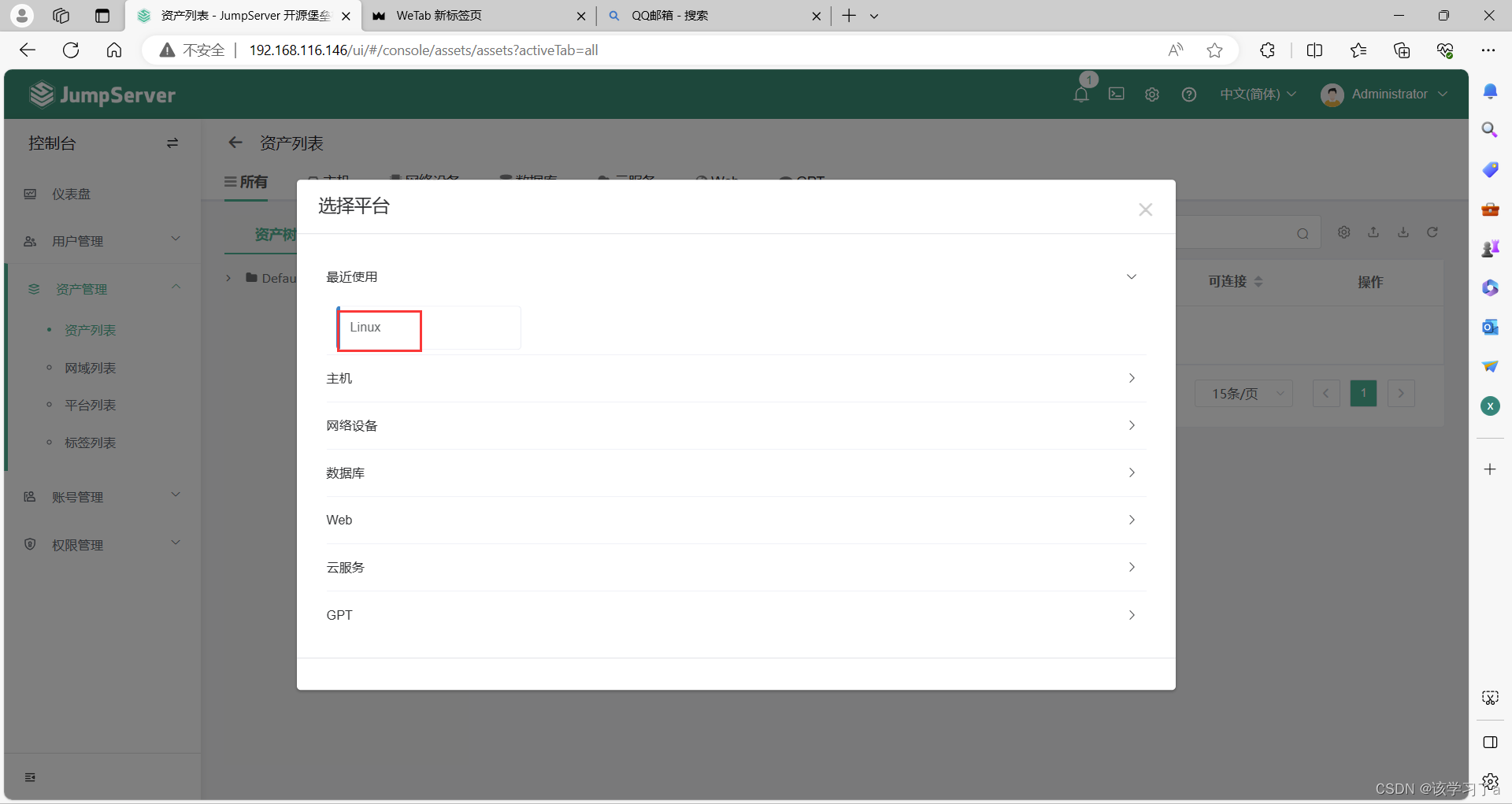Click the browser back arrow
Screen dimensions: 1512x804
point(28,50)
